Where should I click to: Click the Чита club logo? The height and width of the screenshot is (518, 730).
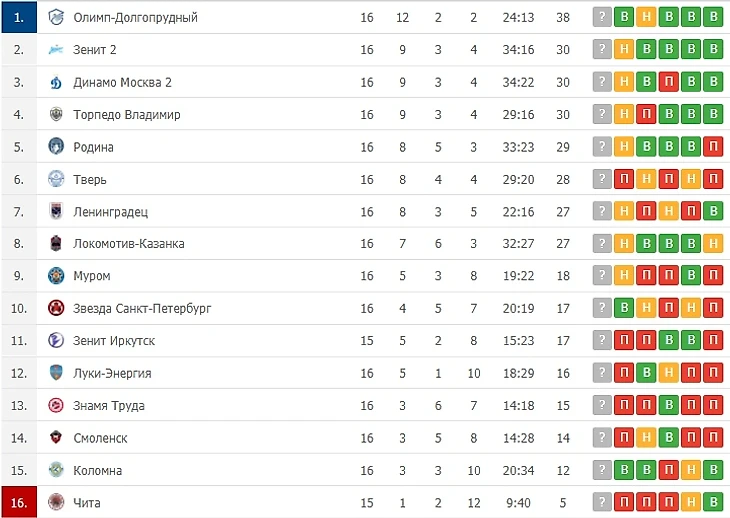[x=56, y=502]
